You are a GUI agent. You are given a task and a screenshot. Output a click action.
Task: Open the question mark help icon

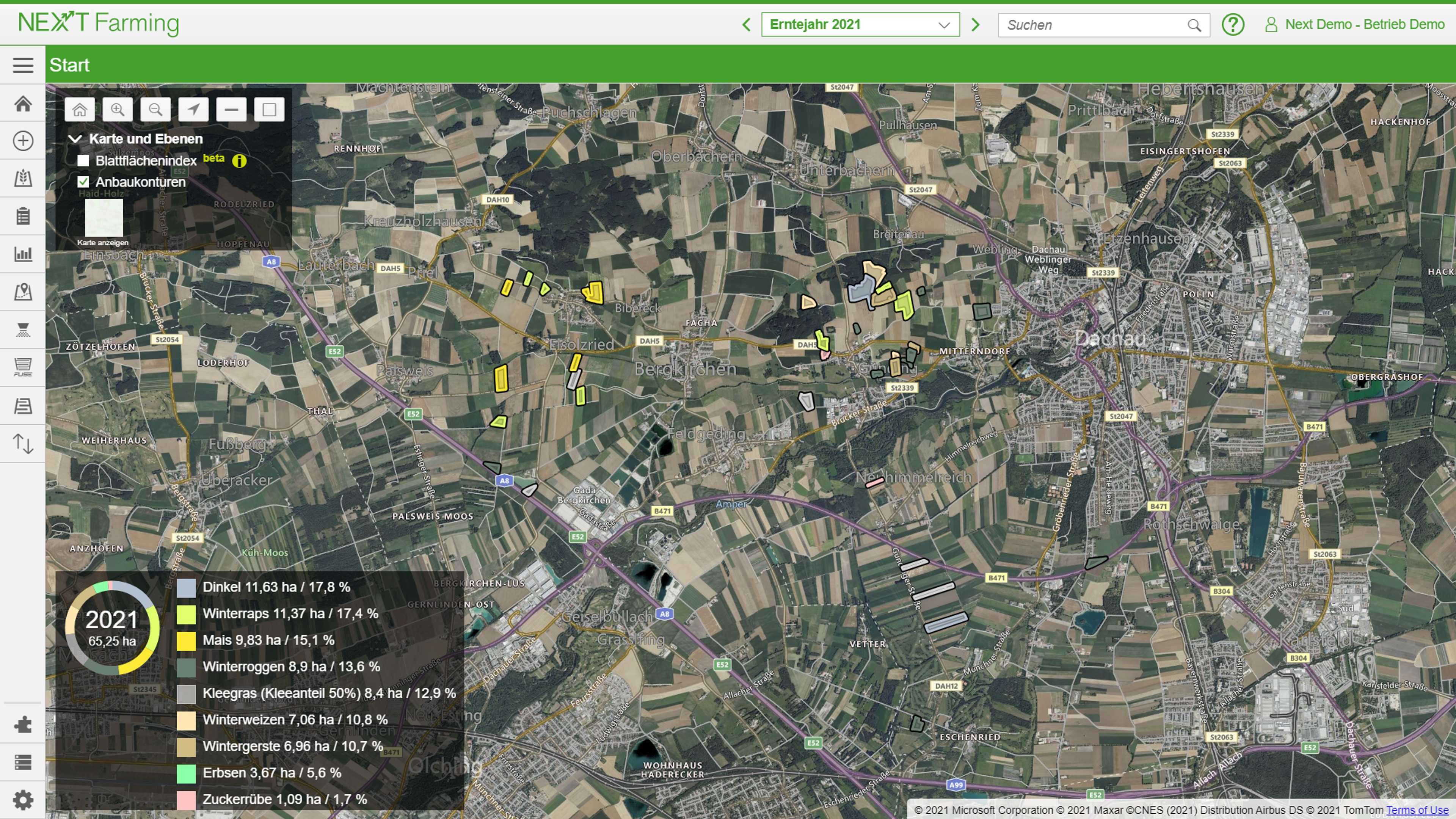[1233, 25]
